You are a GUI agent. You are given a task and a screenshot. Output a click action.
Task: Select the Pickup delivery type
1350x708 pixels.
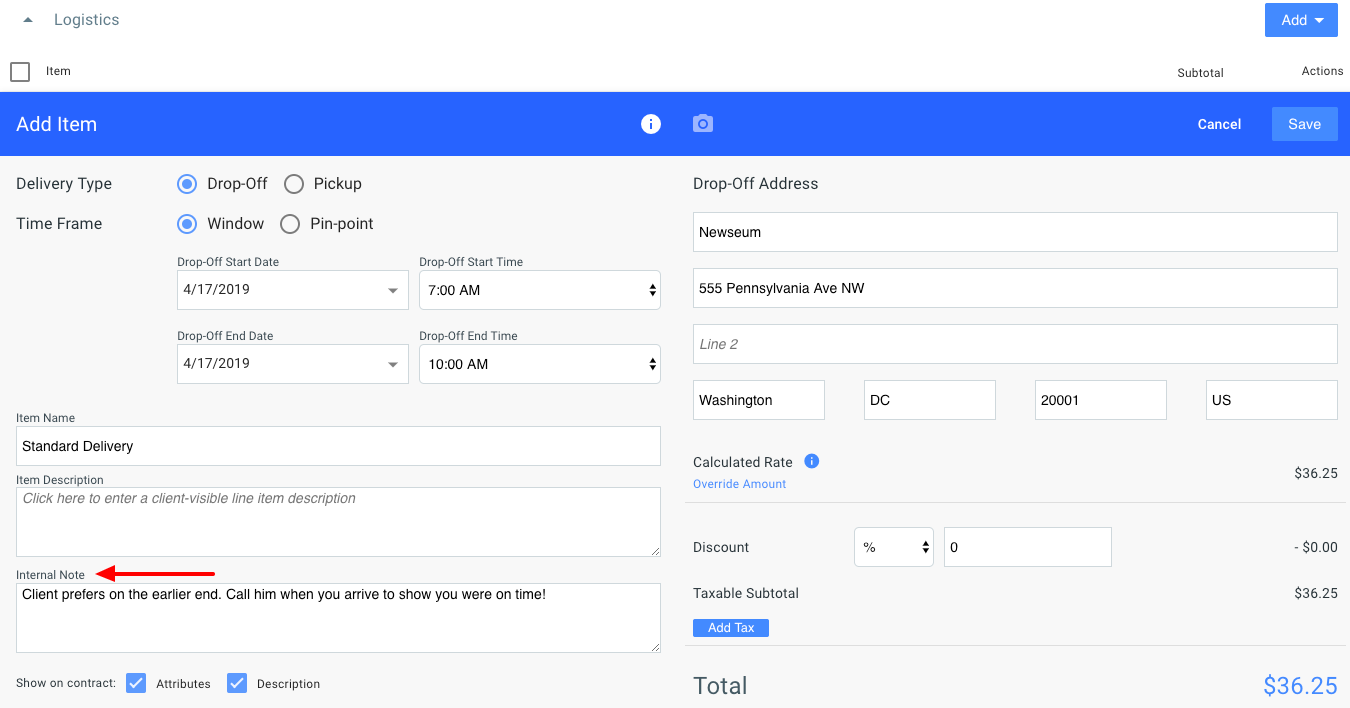tap(294, 184)
